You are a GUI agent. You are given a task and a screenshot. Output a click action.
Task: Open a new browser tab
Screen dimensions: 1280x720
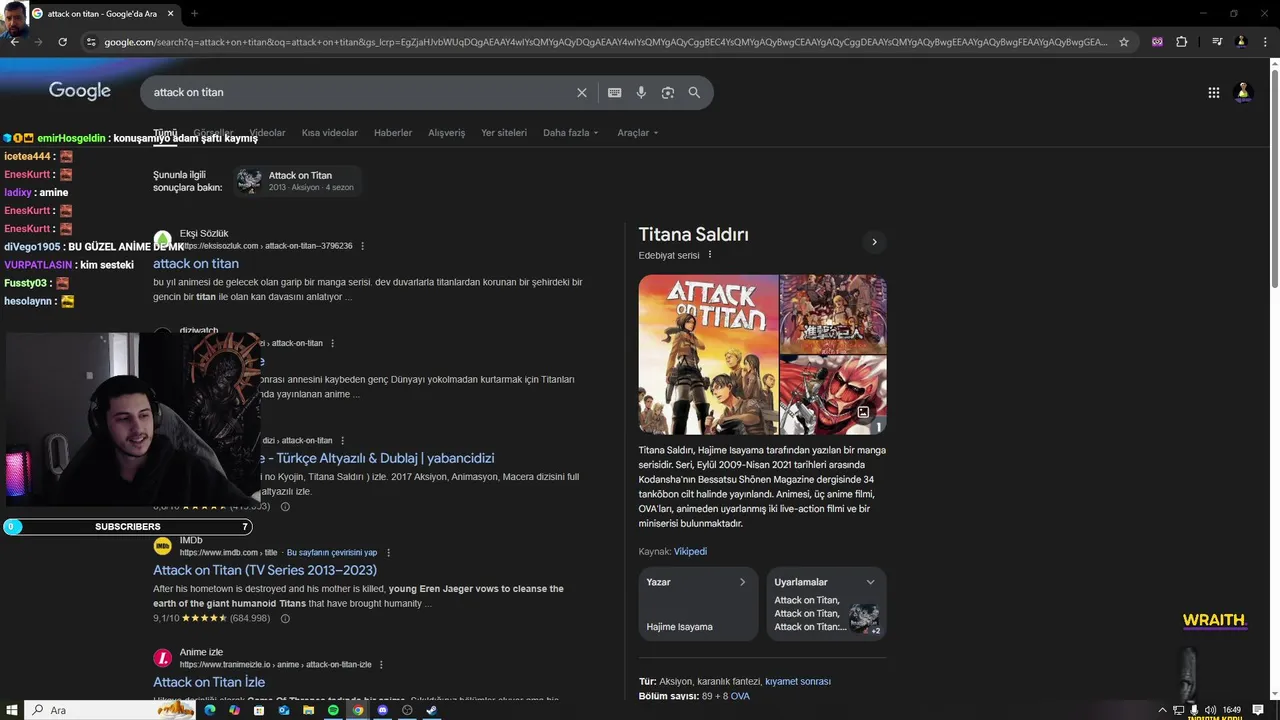[x=194, y=14]
